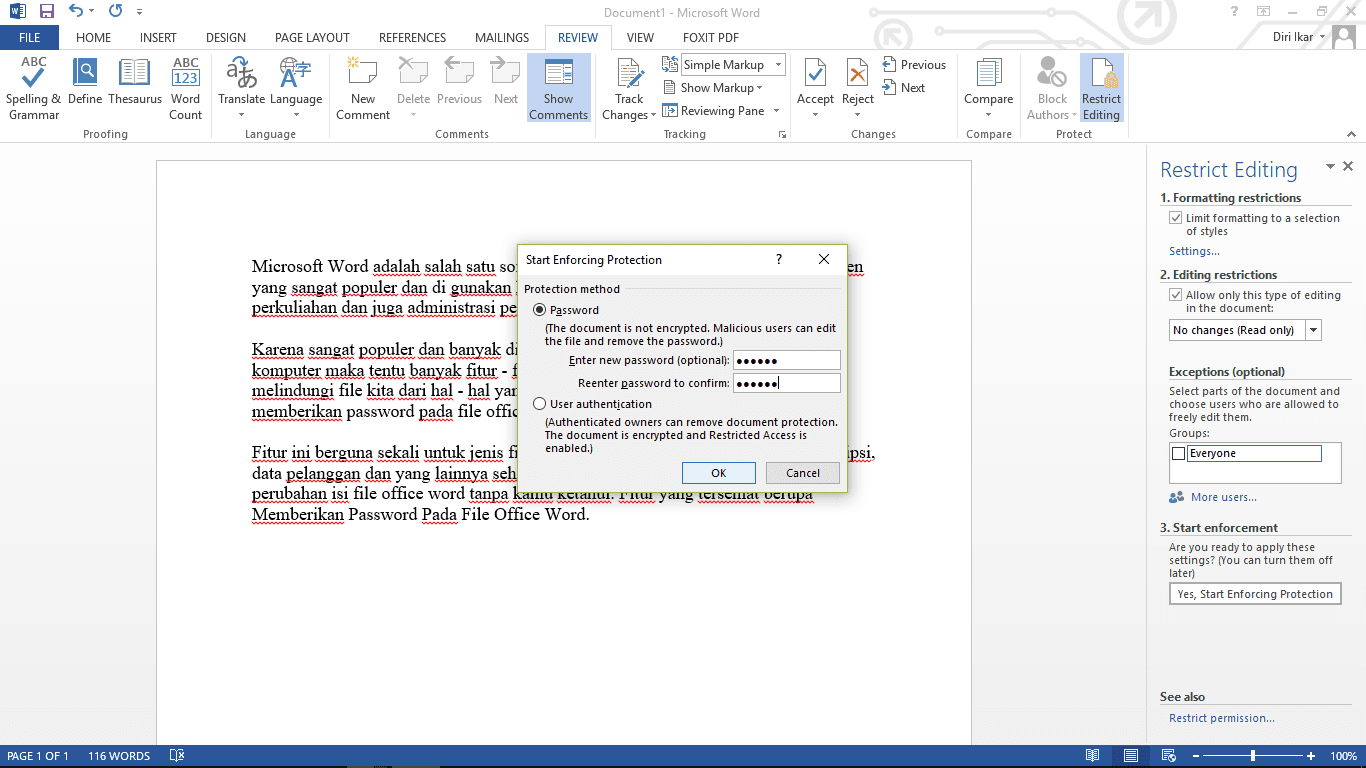The image size is (1366, 768).
Task: Turn on Track Changes
Action: point(630,88)
